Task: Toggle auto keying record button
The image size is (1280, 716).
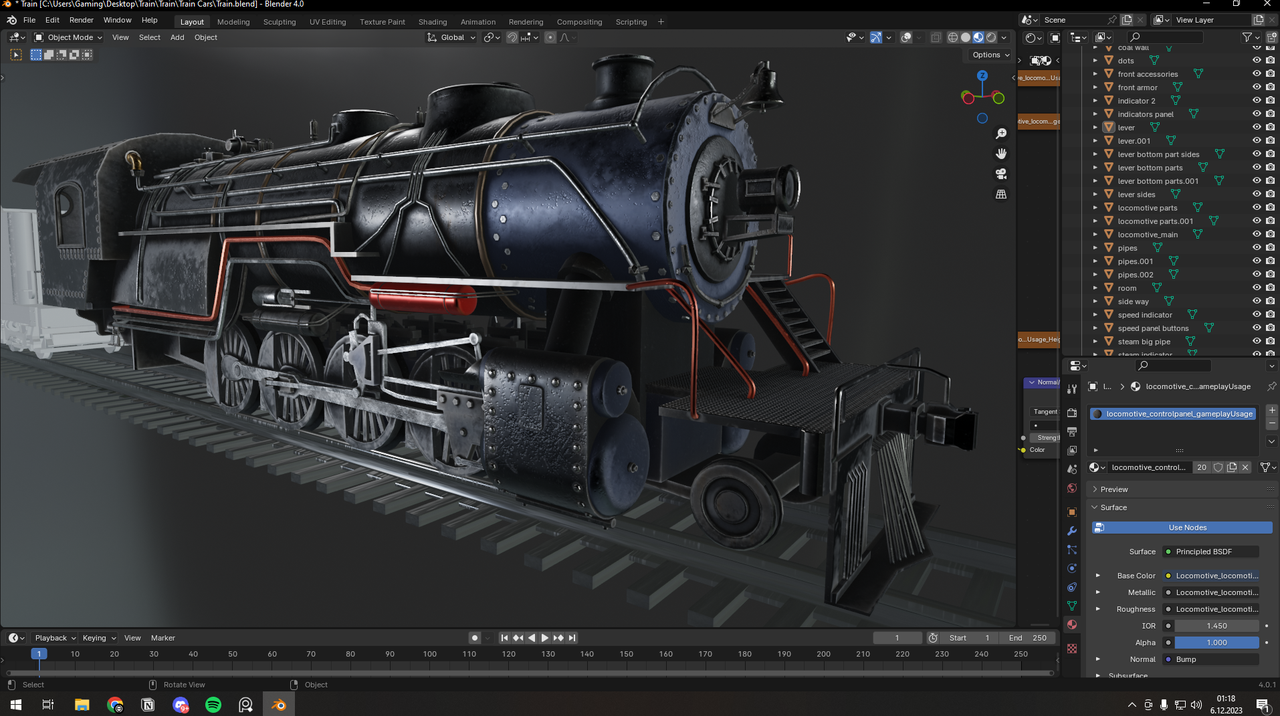Action: (475, 637)
